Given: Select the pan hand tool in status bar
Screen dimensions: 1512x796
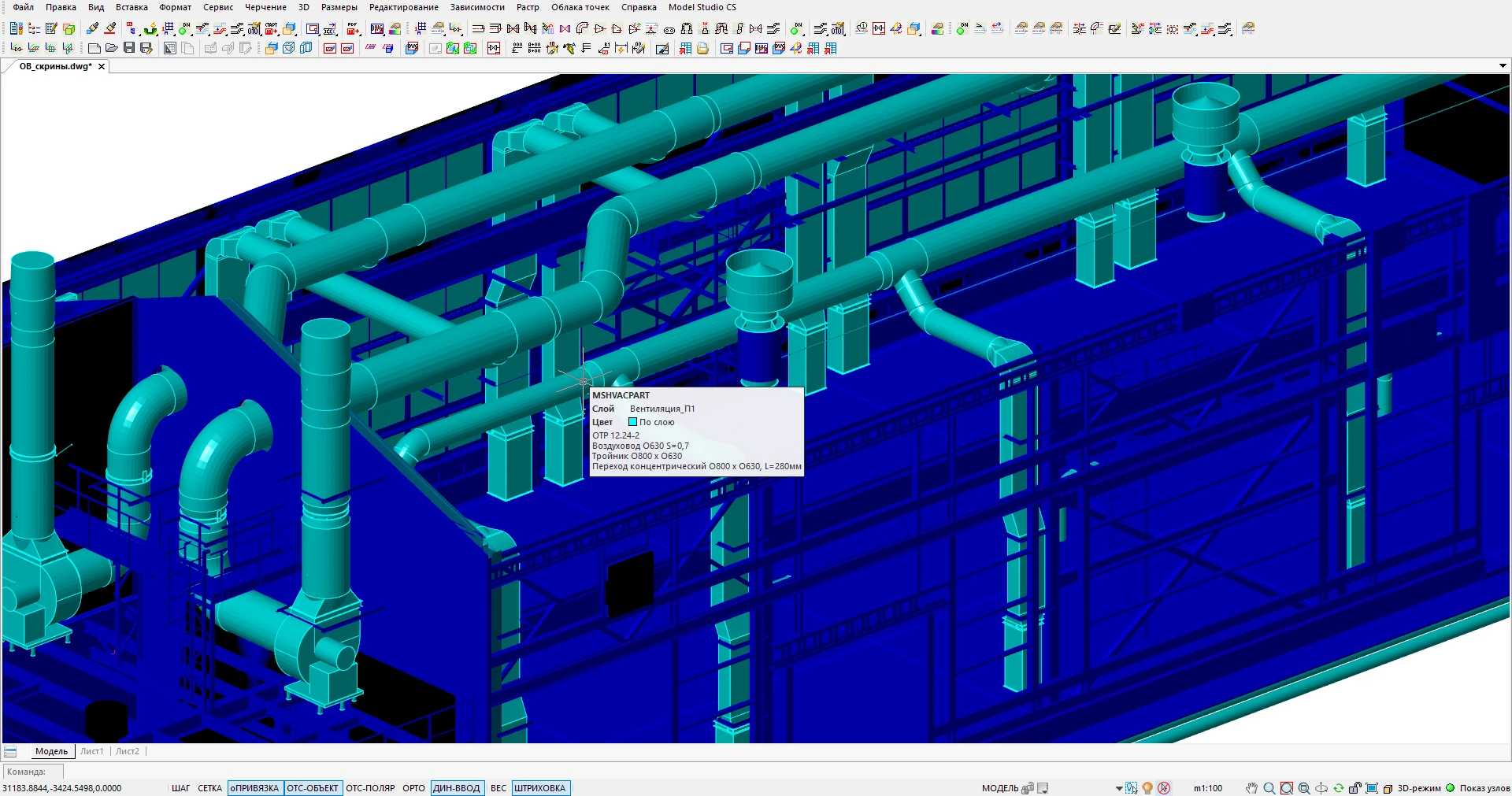Looking at the screenshot, I should pyautogui.click(x=1251, y=788).
